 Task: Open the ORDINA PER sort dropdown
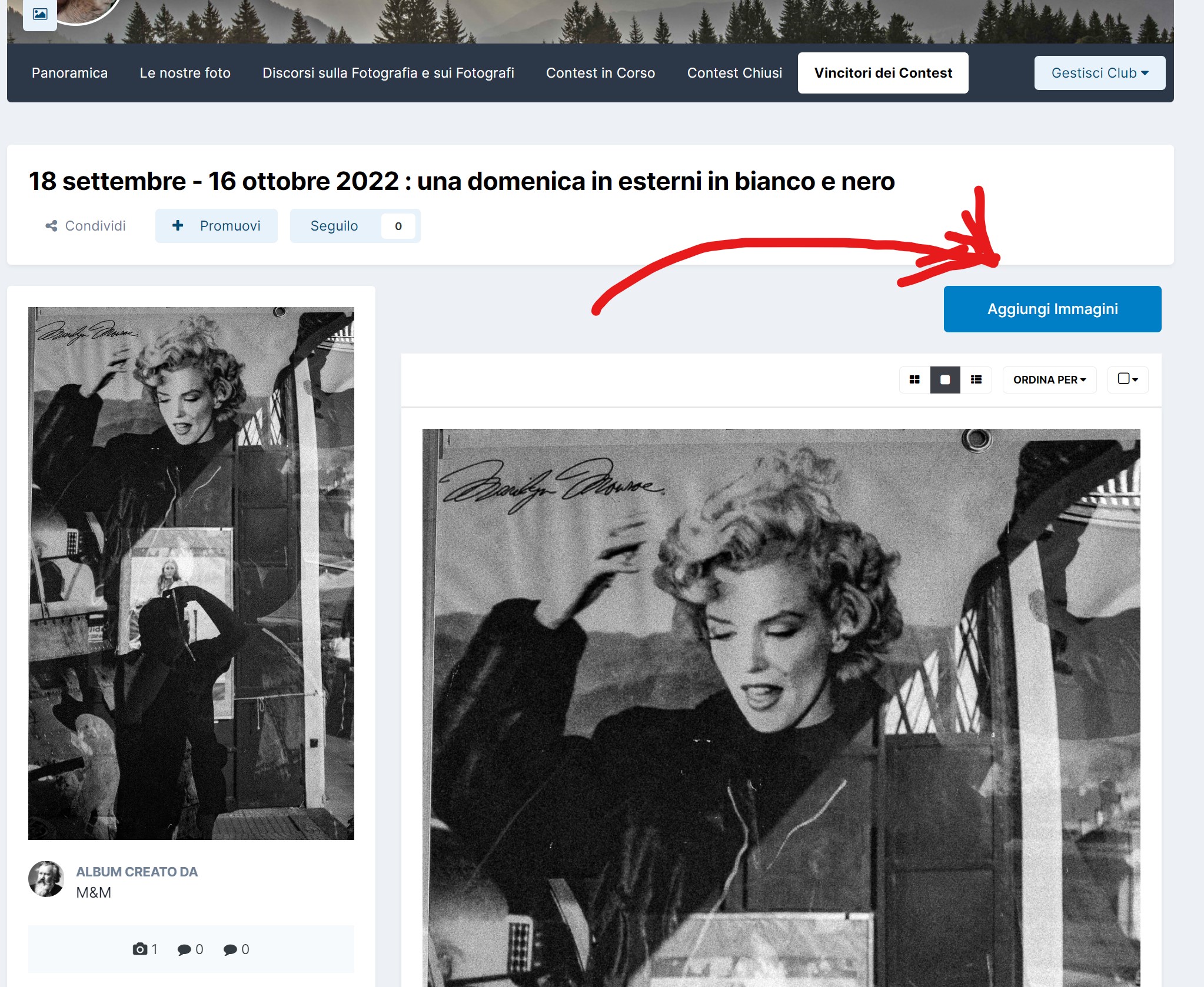(x=1049, y=379)
